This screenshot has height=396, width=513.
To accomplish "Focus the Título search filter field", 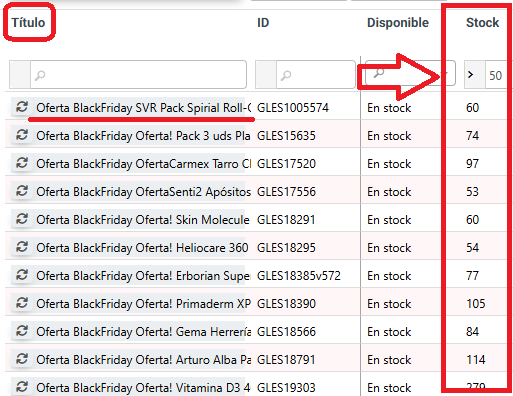I will (138, 75).
